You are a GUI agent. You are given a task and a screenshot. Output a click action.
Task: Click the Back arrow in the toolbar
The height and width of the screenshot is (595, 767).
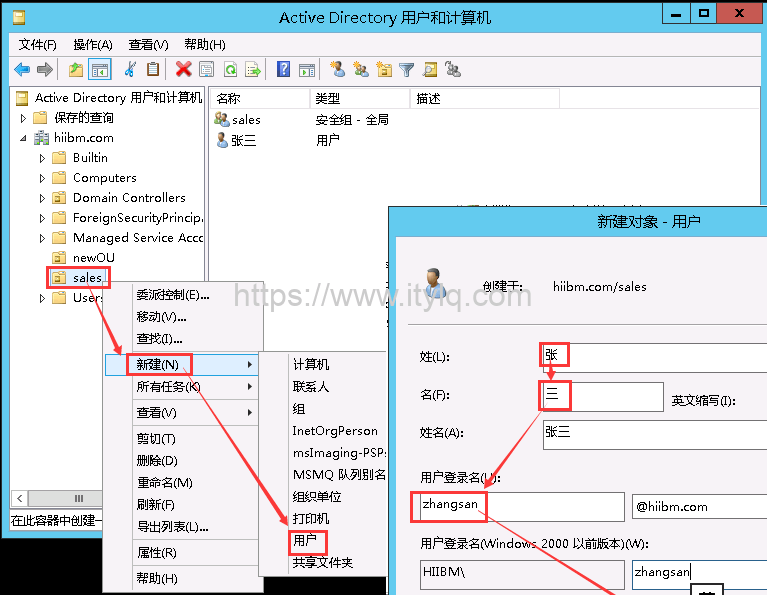point(22,69)
